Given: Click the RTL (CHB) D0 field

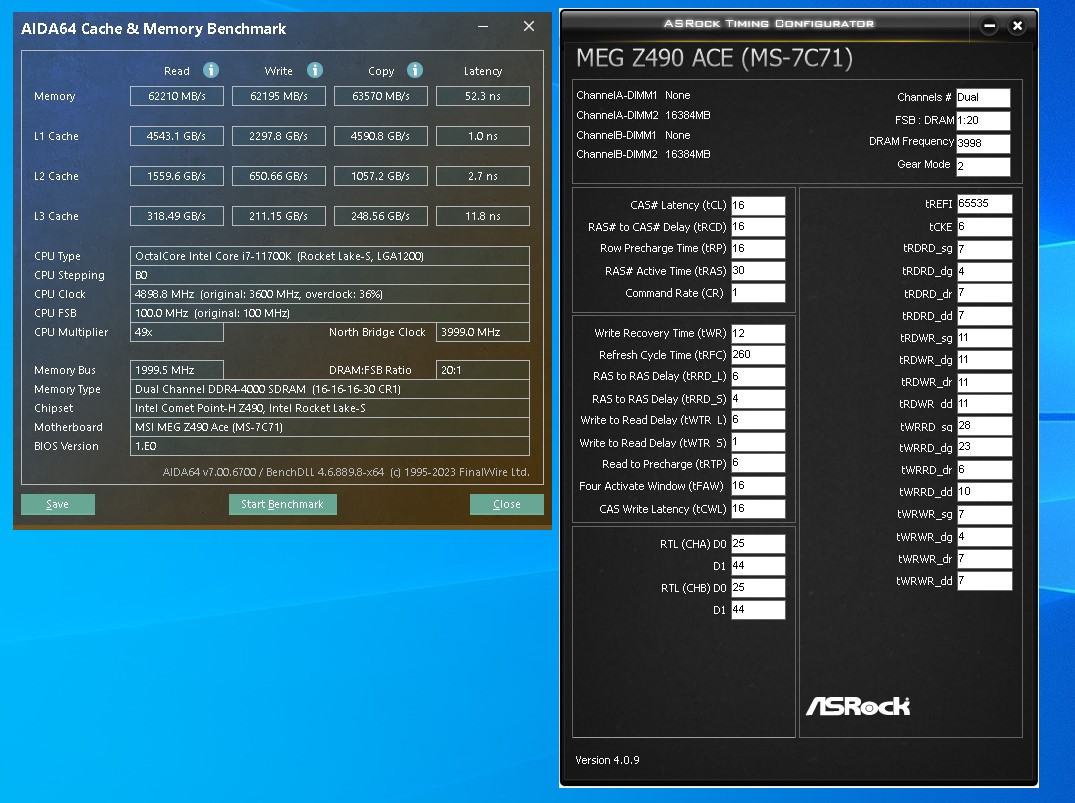Looking at the screenshot, I should (x=758, y=588).
